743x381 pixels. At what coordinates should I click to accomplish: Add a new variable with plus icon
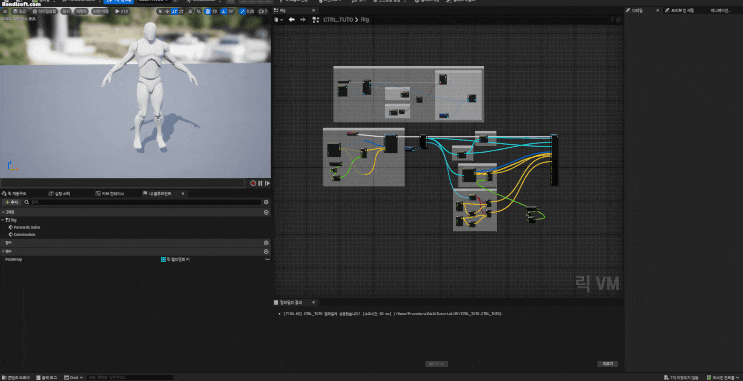click(x=266, y=252)
